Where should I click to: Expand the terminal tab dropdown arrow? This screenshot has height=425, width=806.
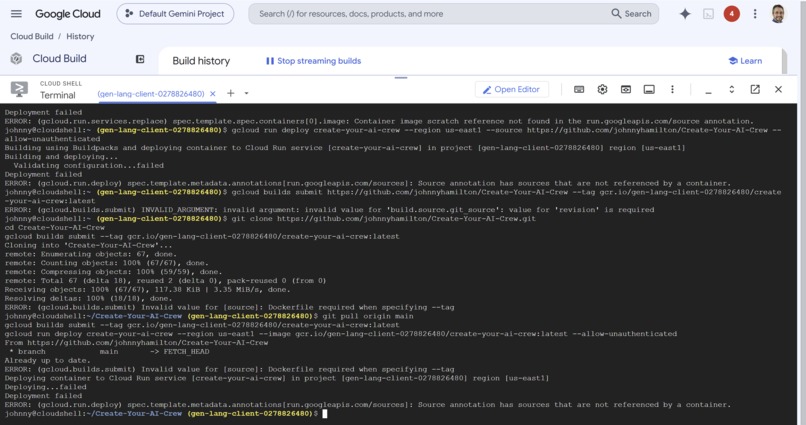[246, 94]
